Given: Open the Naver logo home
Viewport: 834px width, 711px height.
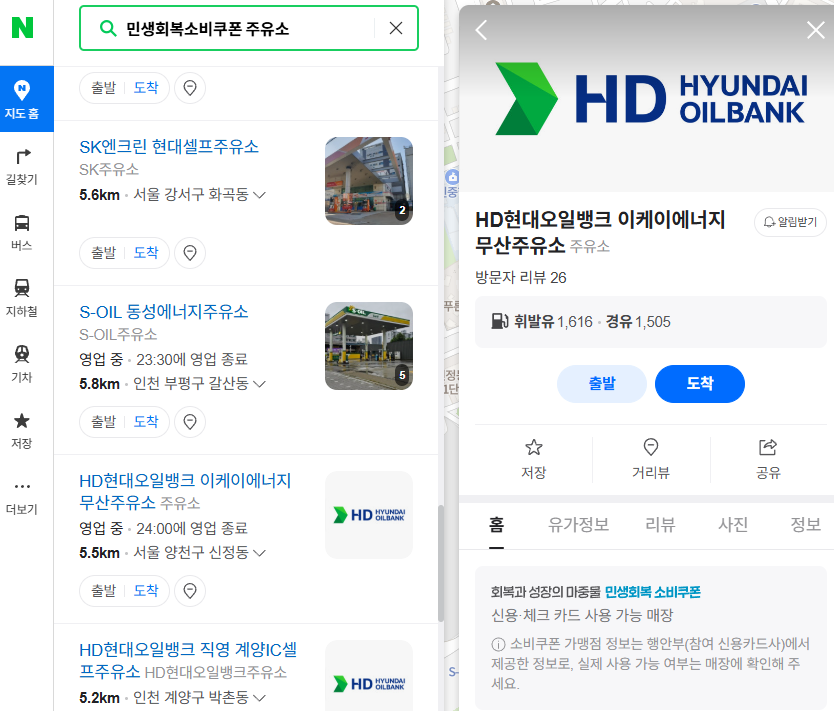Looking at the screenshot, I should point(22,28).
